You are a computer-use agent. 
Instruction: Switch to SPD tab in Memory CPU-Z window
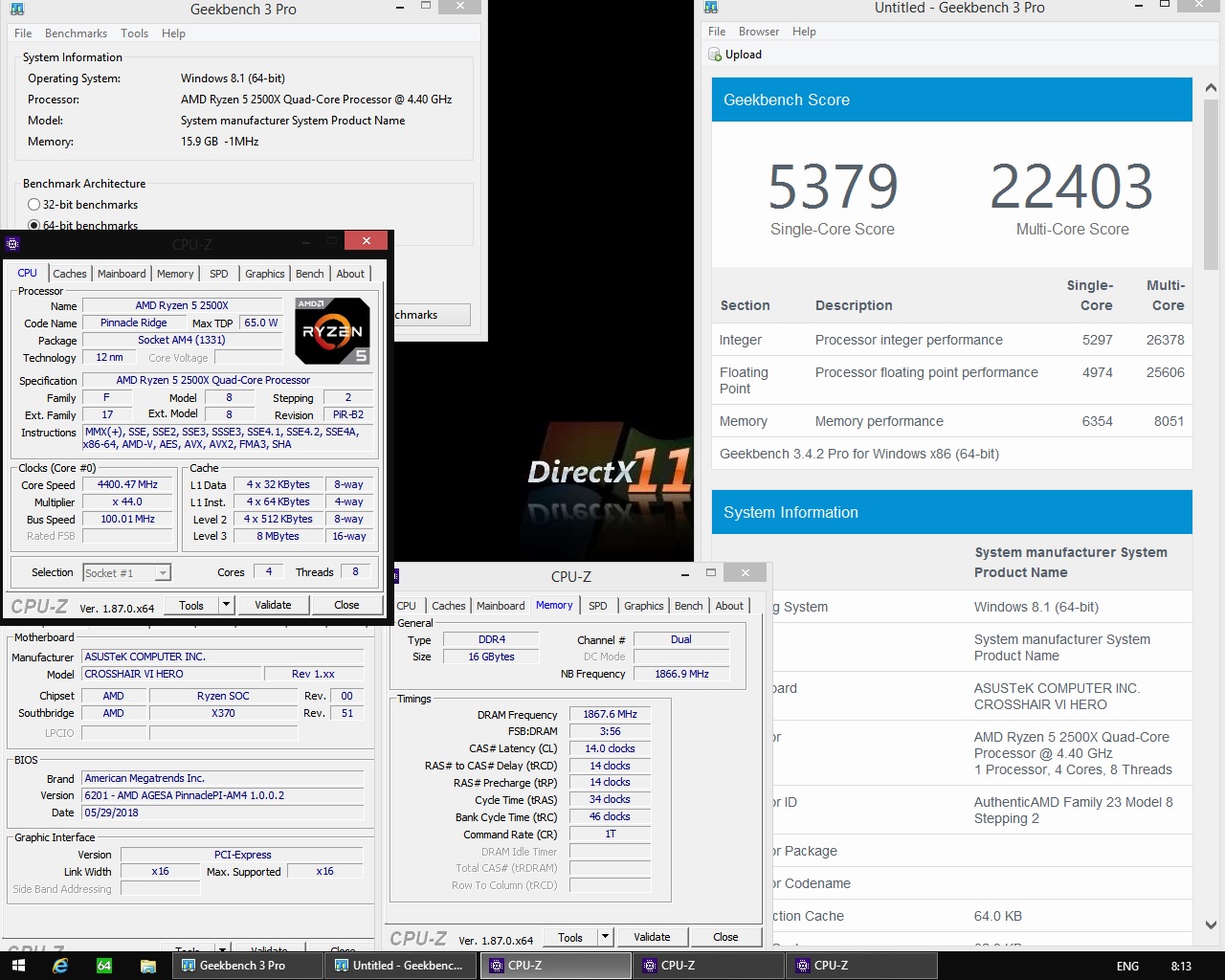(598, 606)
